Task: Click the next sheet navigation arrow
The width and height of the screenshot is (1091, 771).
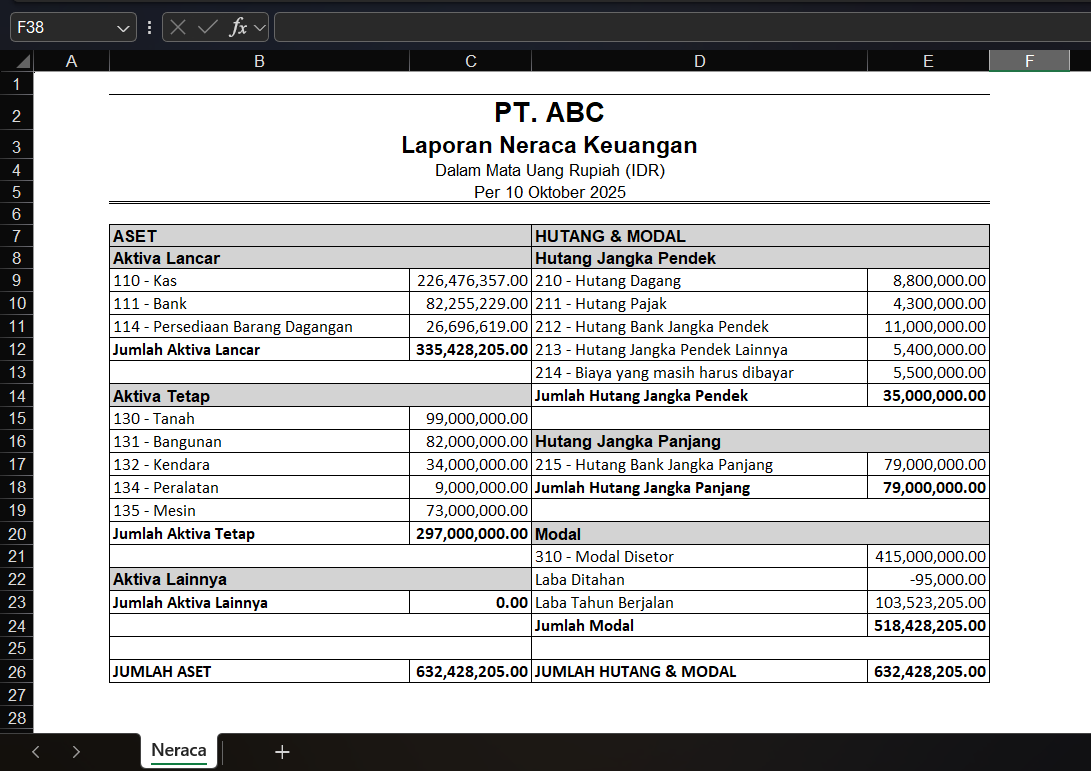Action: [x=76, y=751]
